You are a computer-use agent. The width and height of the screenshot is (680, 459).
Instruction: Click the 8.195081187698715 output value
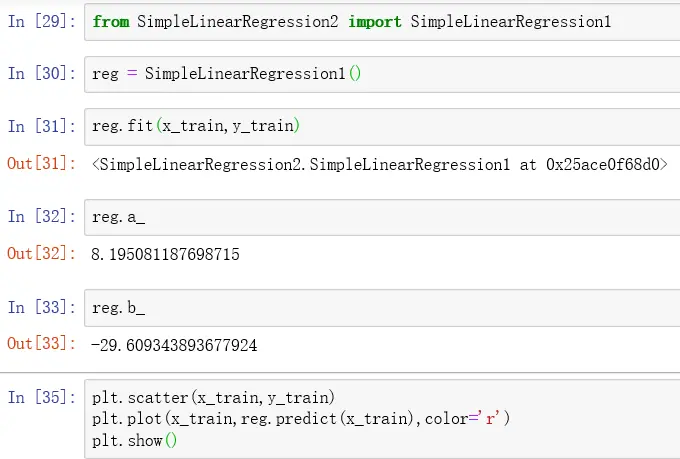coord(165,255)
